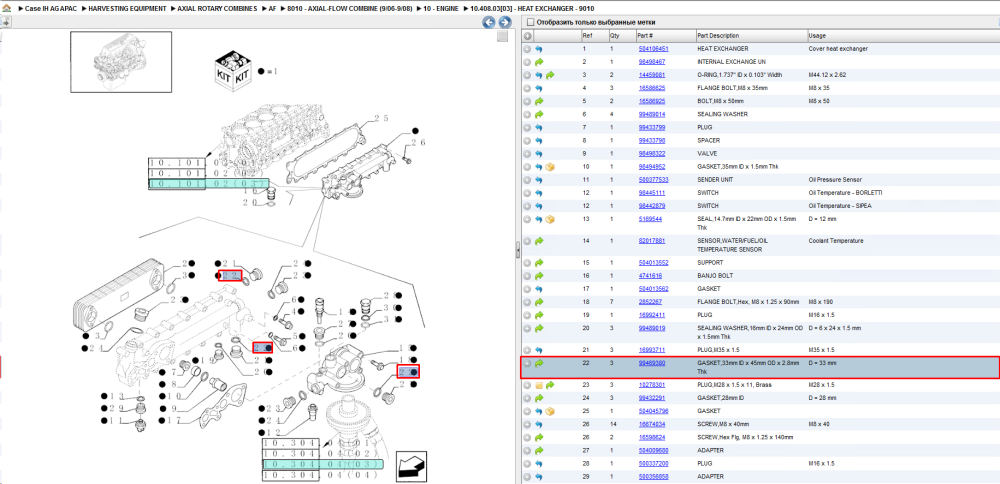Toggle gray selection circle for SCREW 16874834 row
The image size is (1000, 484).
527,425
